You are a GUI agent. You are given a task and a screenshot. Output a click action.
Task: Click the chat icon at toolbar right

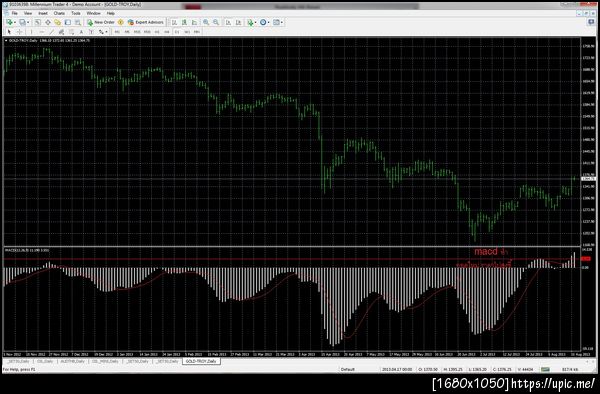click(x=591, y=23)
